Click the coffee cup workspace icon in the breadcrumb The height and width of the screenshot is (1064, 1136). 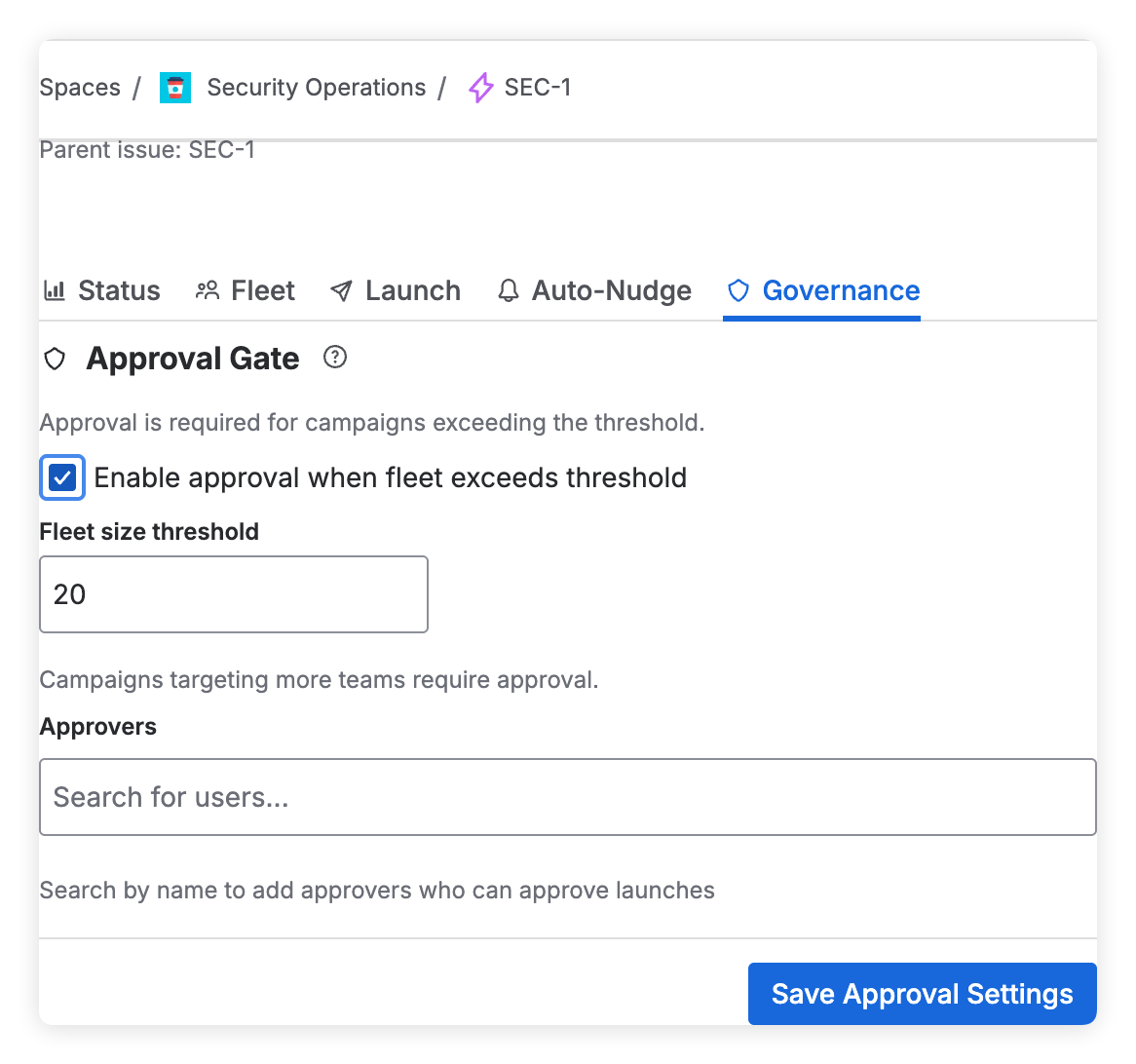click(x=174, y=87)
